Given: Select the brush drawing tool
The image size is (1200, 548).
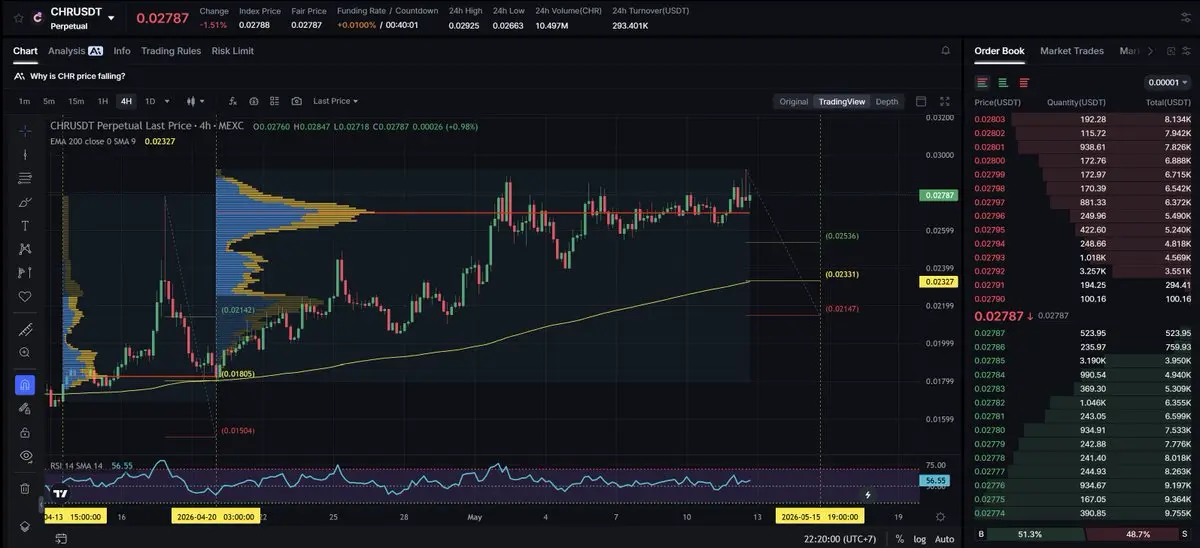Looking at the screenshot, I should (25, 202).
